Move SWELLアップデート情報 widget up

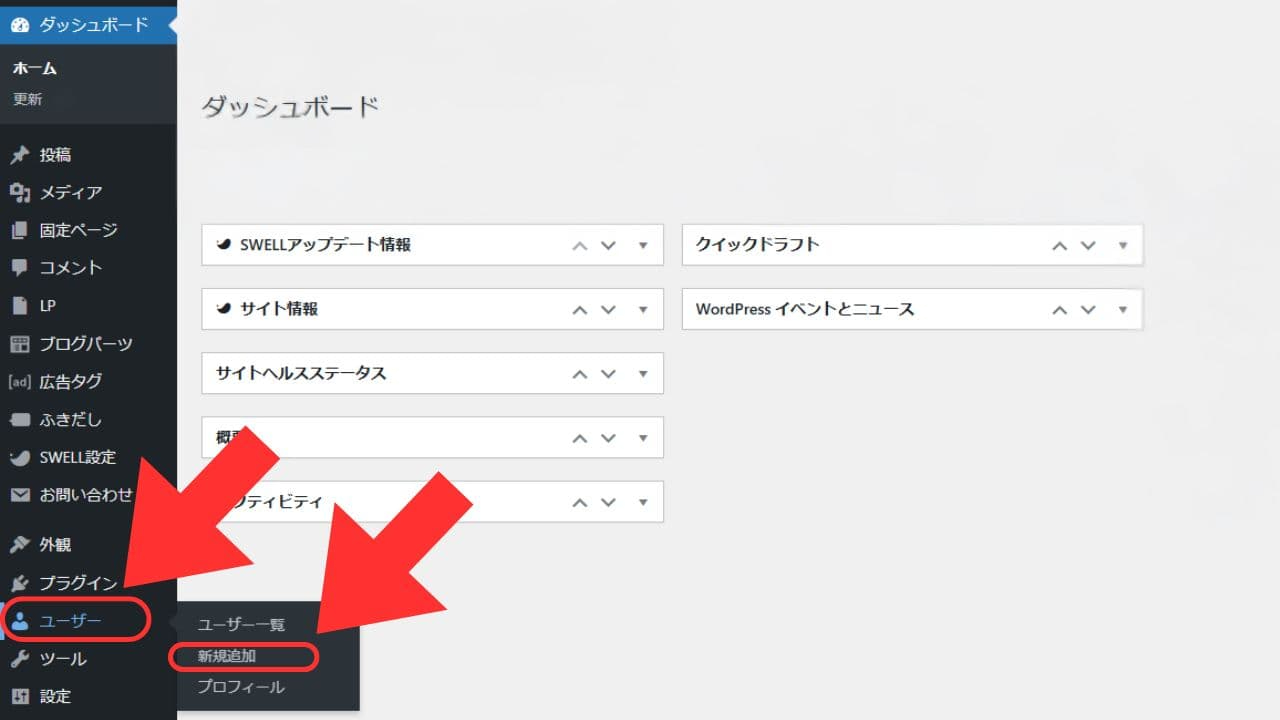(x=579, y=245)
